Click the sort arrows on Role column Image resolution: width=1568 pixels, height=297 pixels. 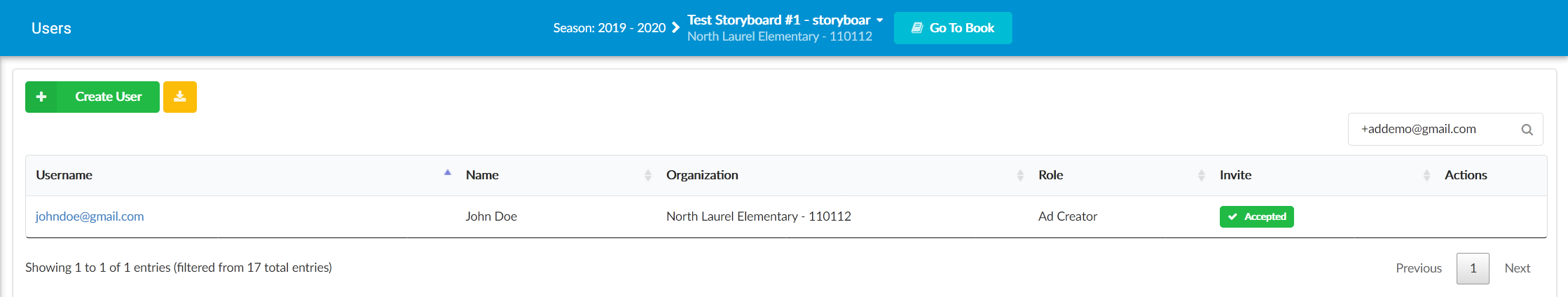tap(1202, 175)
